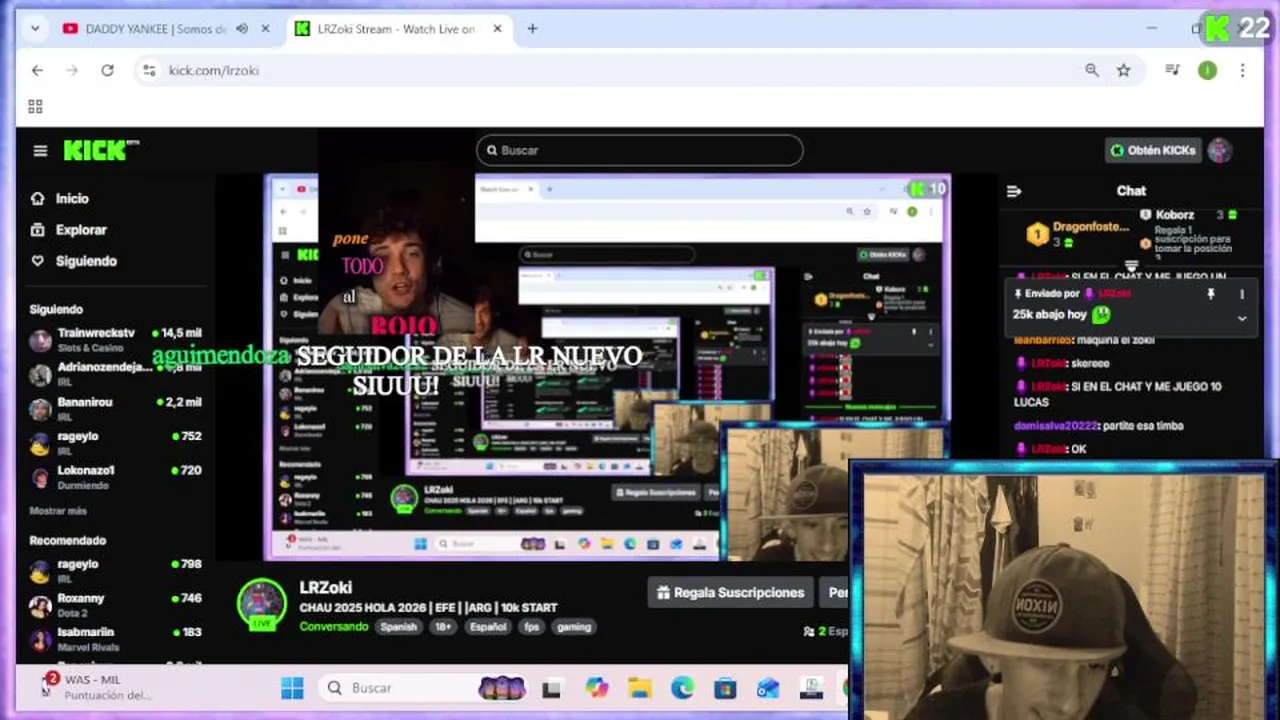Expand Mostrar más in following list
This screenshot has height=720, width=1280.
(x=58, y=511)
